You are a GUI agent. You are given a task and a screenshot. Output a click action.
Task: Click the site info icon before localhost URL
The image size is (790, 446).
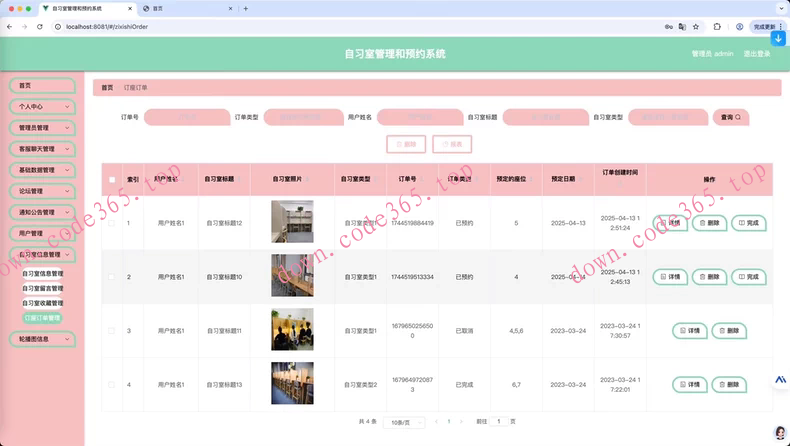pyautogui.click(x=58, y=27)
